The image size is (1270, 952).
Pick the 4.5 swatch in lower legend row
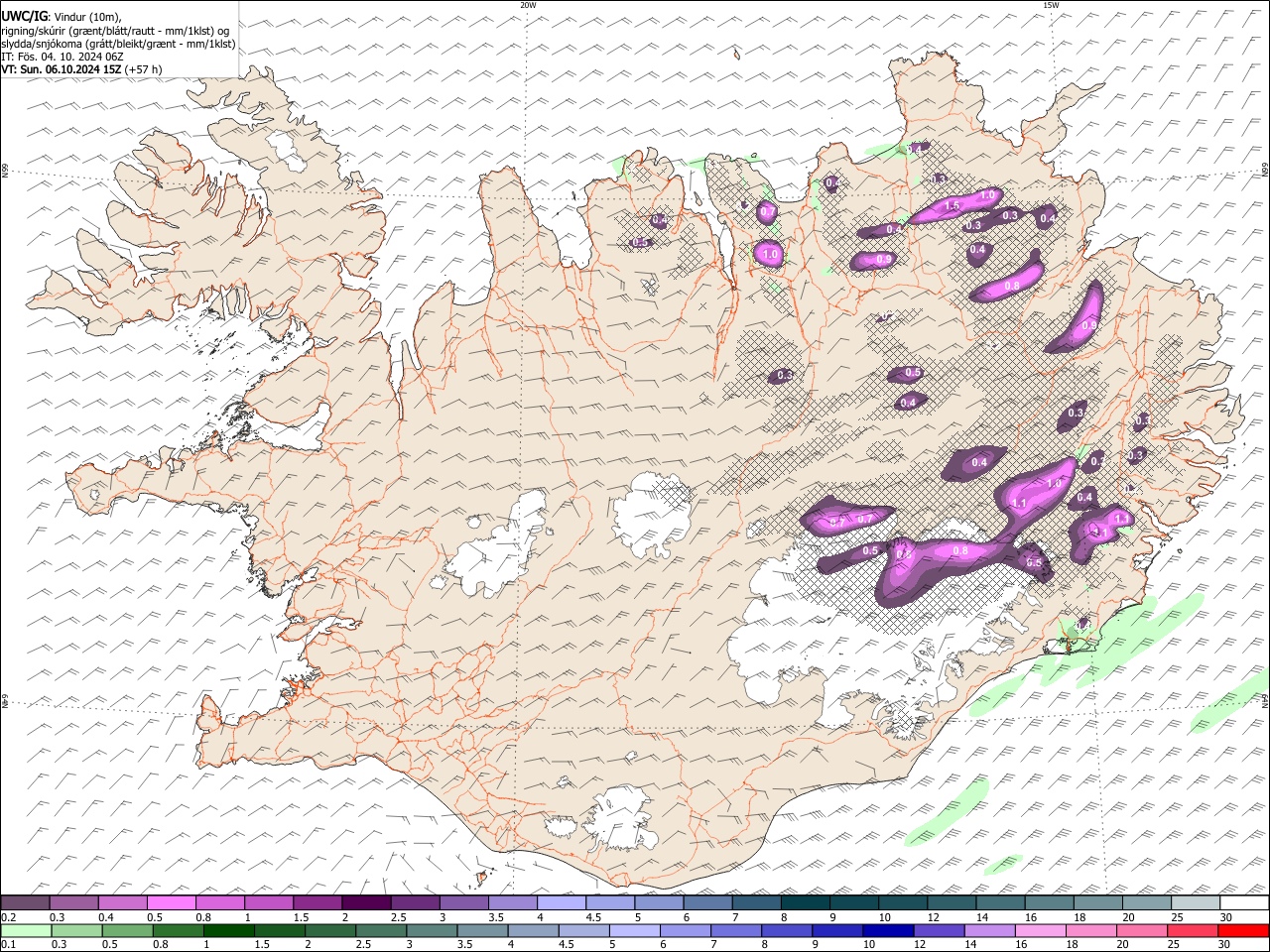(x=583, y=930)
